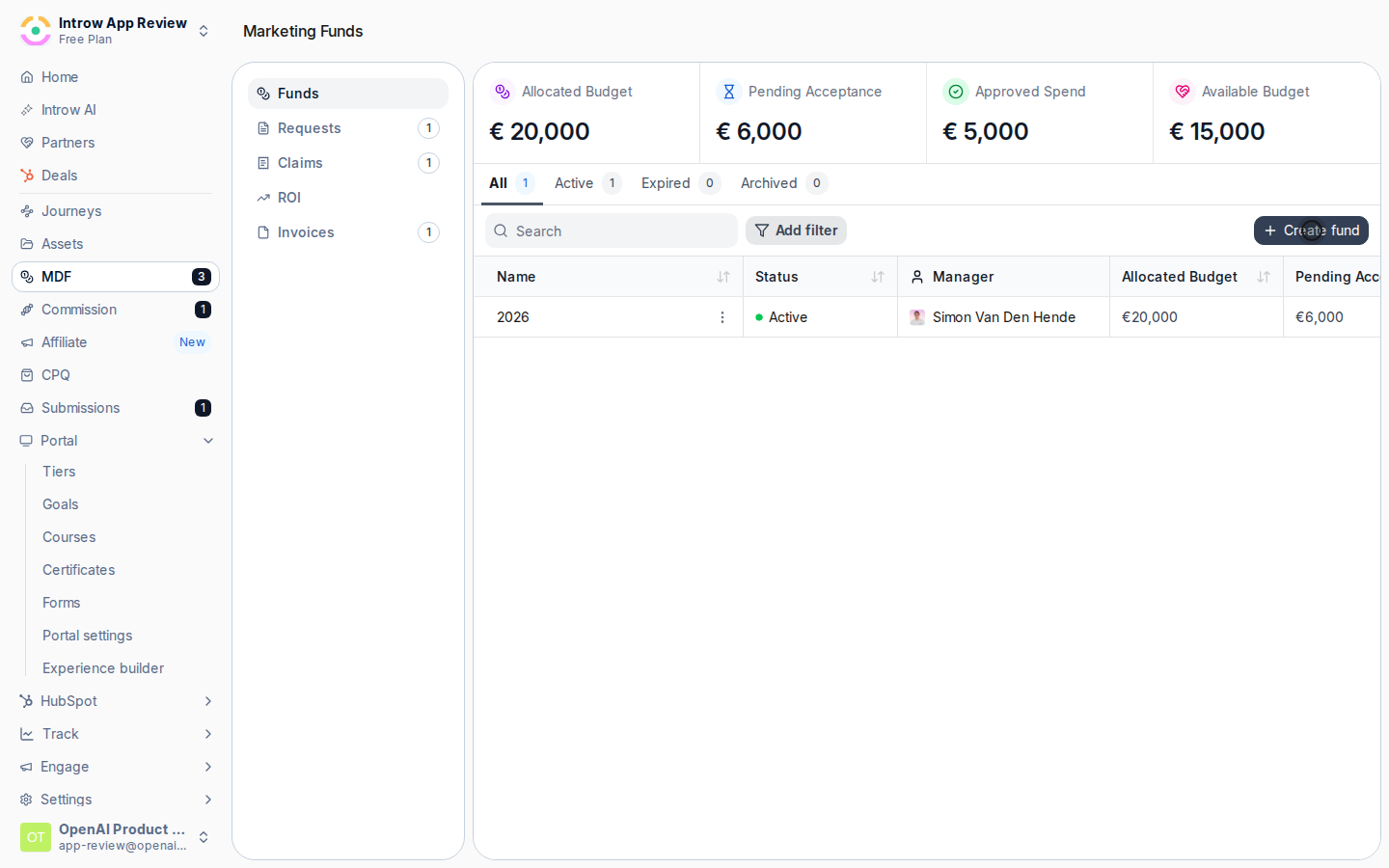Screen dimensions: 1389x868
Task: Collapse the Portal section chevron
Action: pos(208,441)
